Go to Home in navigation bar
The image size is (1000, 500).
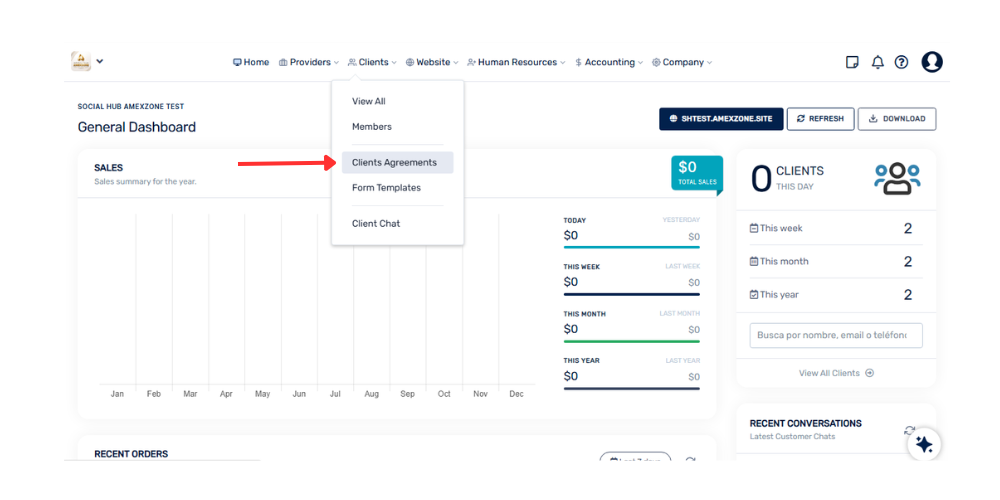251,62
